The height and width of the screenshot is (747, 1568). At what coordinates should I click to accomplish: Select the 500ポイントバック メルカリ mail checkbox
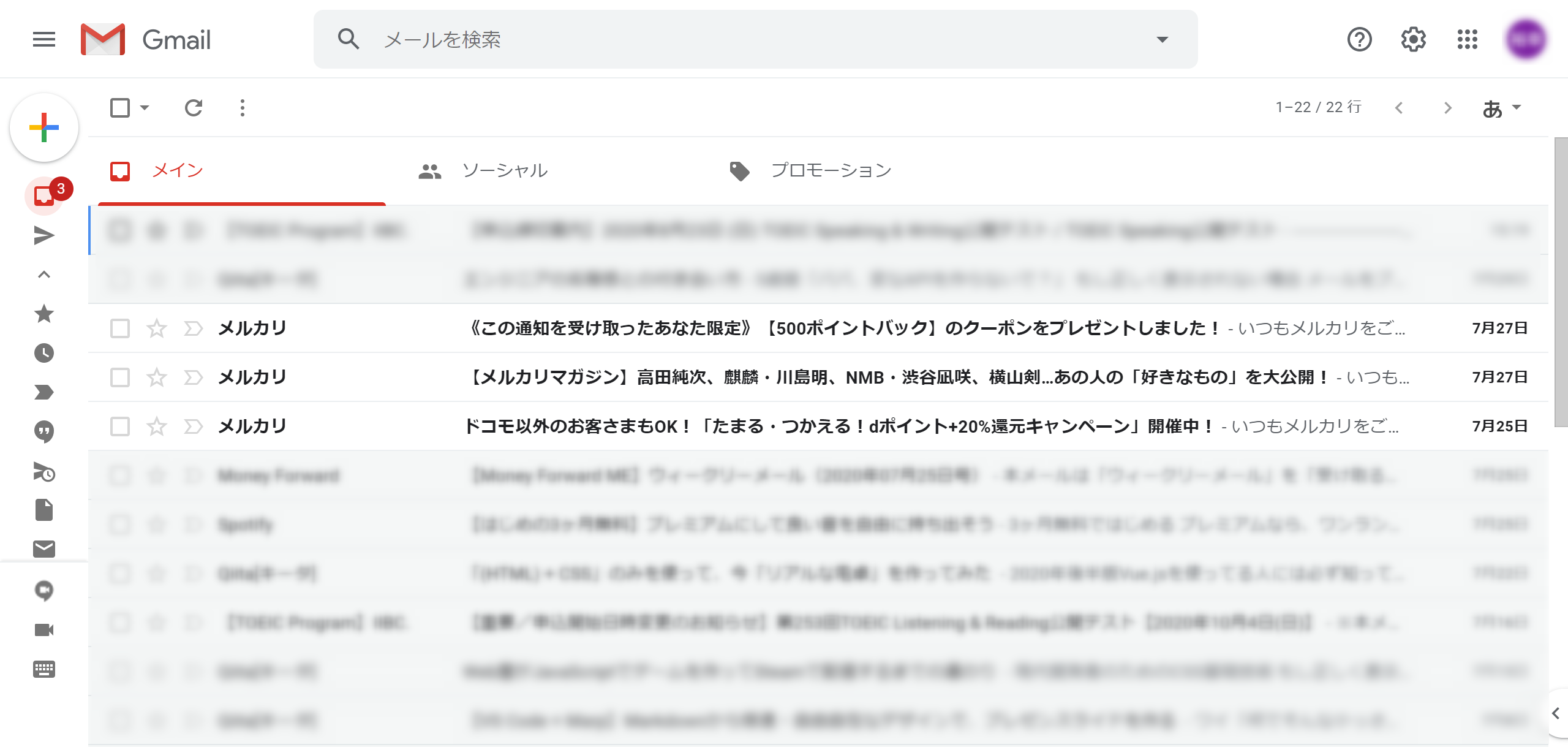(x=120, y=328)
